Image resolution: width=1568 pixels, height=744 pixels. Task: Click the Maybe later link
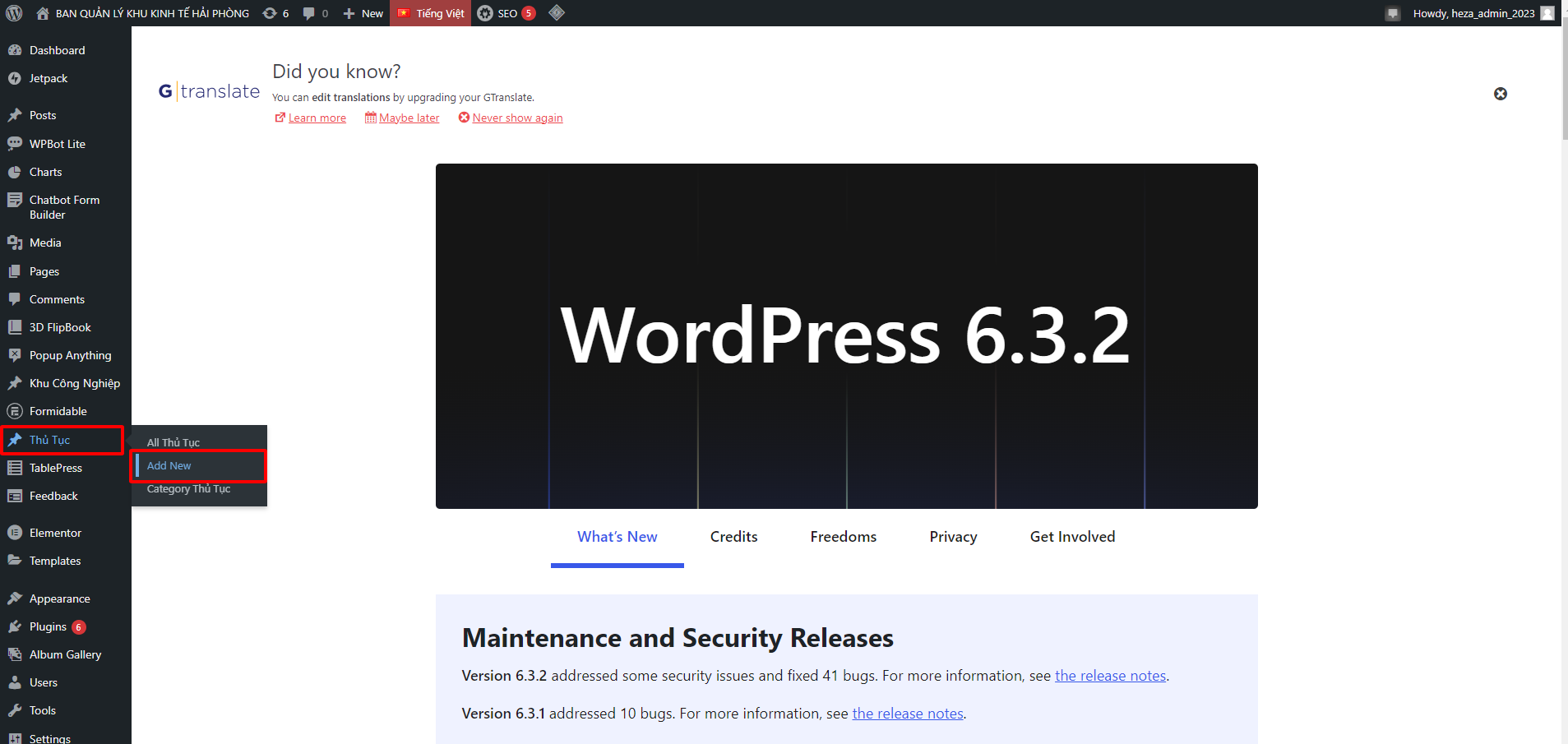pyautogui.click(x=409, y=118)
